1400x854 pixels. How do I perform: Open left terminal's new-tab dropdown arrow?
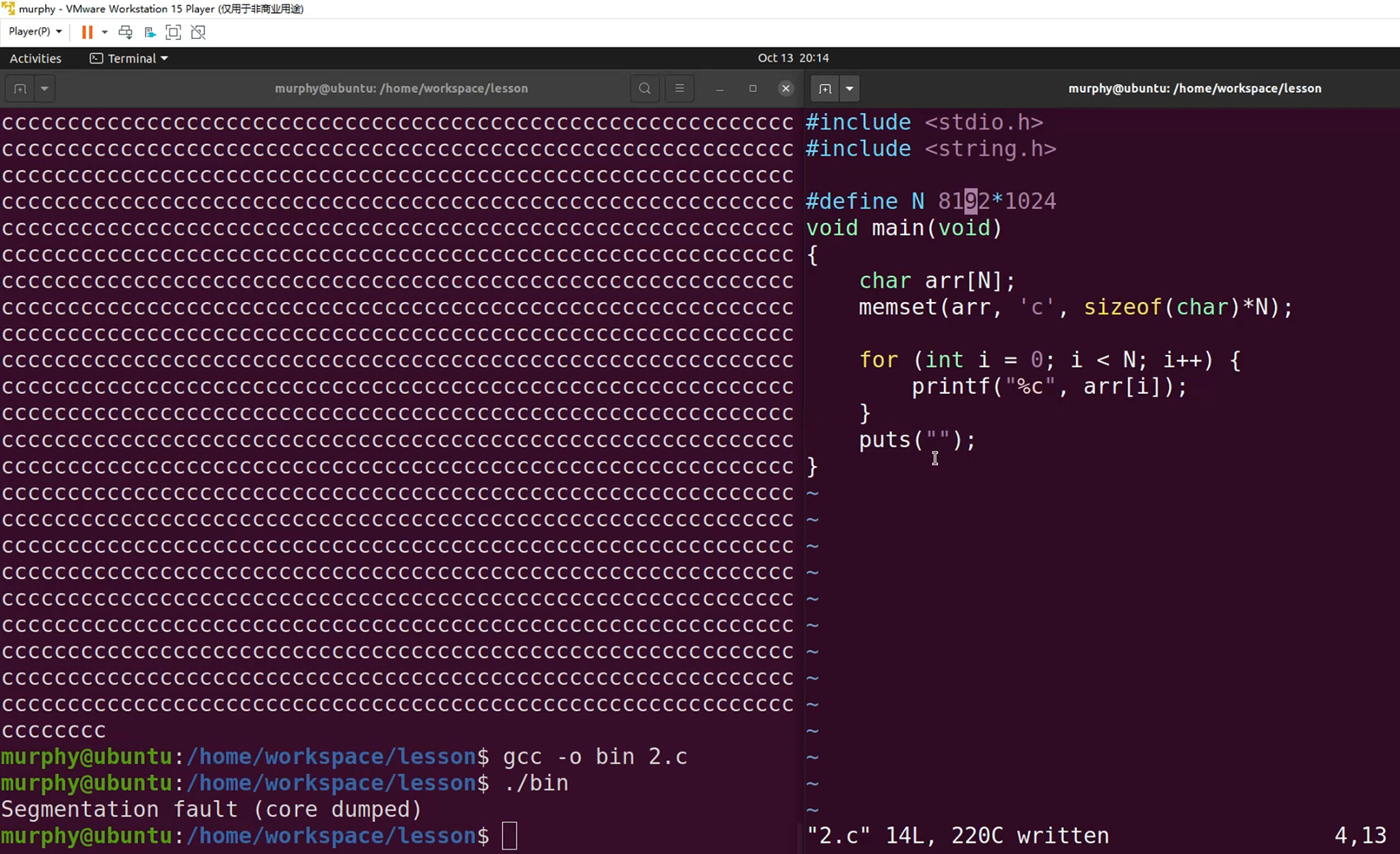(x=44, y=89)
